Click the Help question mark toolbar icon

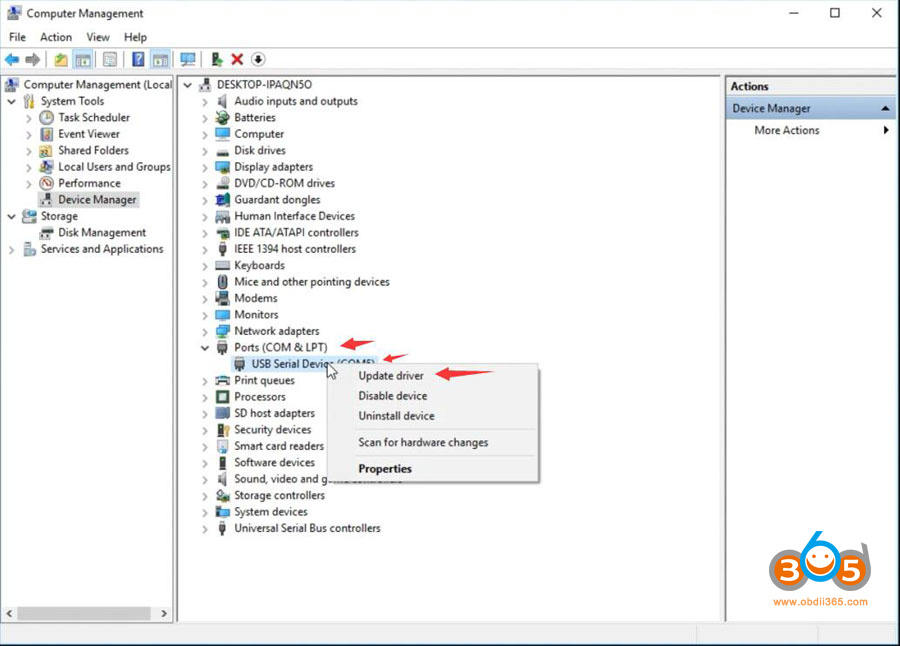coord(138,60)
